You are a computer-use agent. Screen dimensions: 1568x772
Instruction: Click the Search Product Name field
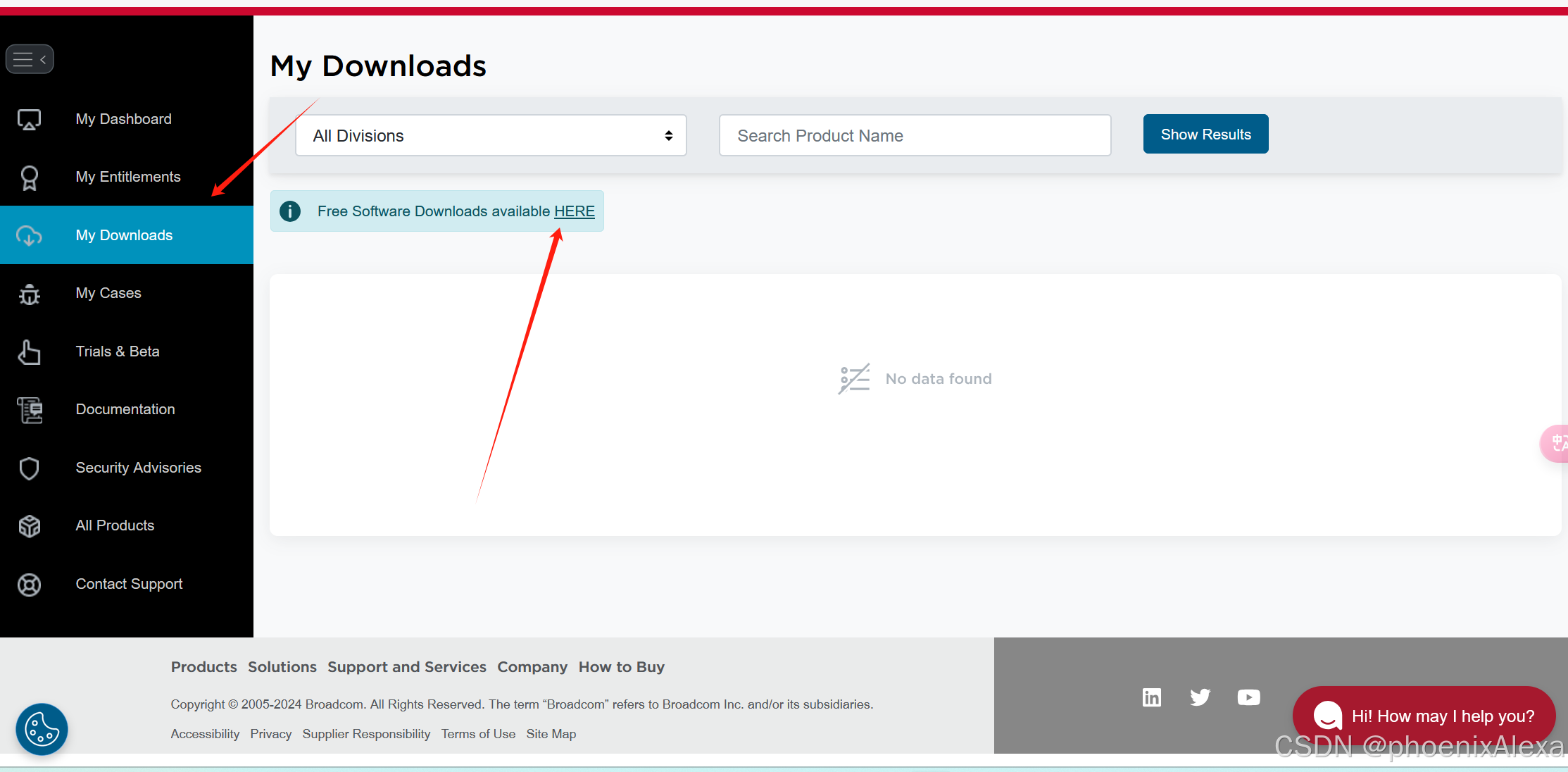[915, 135]
